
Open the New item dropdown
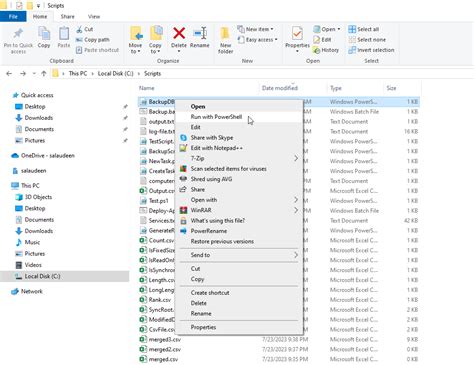(255, 29)
